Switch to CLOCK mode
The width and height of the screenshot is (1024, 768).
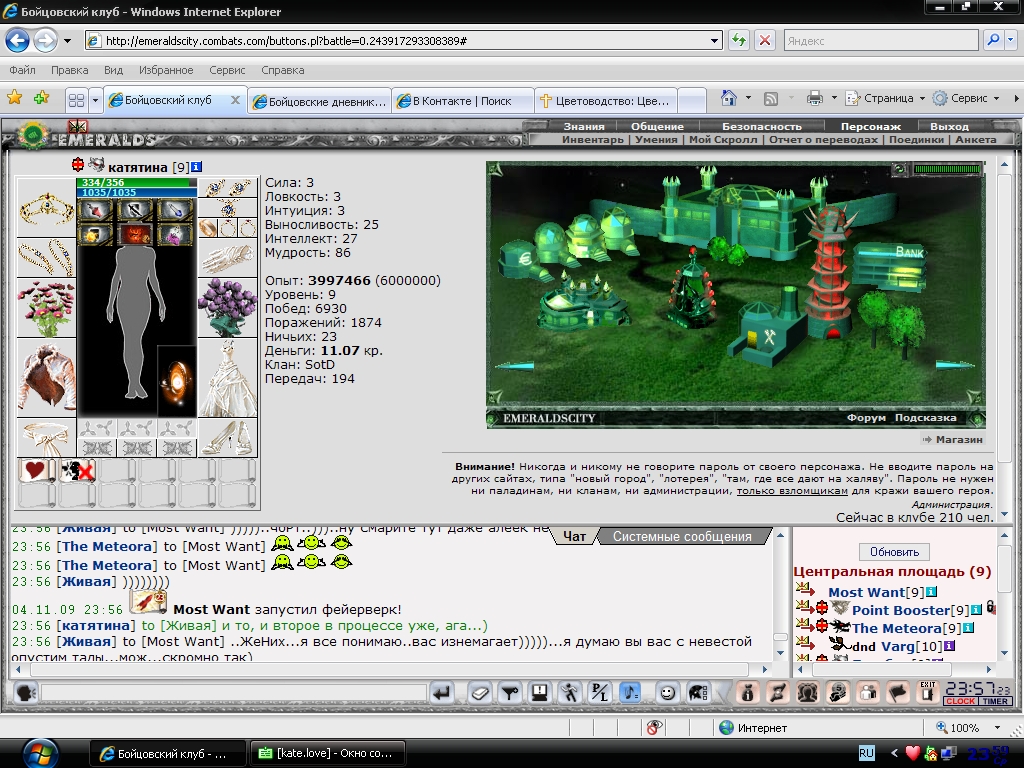click(961, 701)
